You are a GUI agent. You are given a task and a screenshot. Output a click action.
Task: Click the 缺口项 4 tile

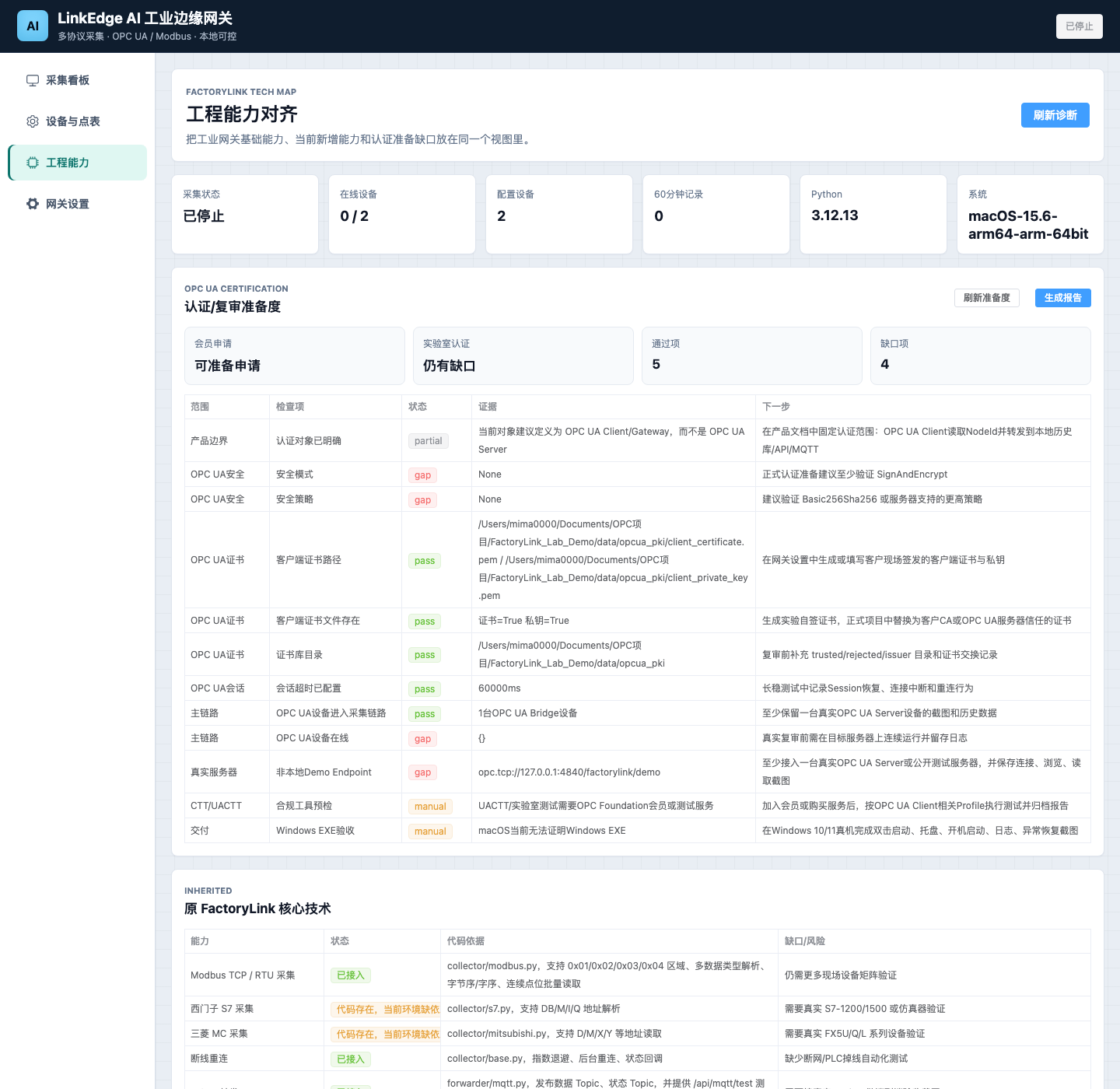click(981, 355)
